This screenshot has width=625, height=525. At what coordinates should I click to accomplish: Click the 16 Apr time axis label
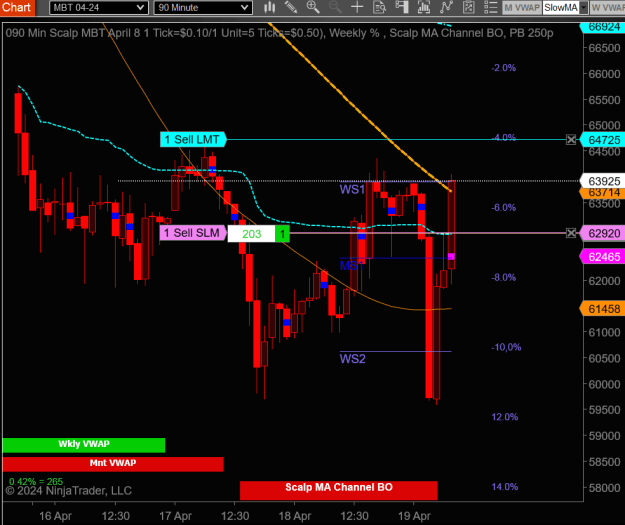[x=55, y=516]
